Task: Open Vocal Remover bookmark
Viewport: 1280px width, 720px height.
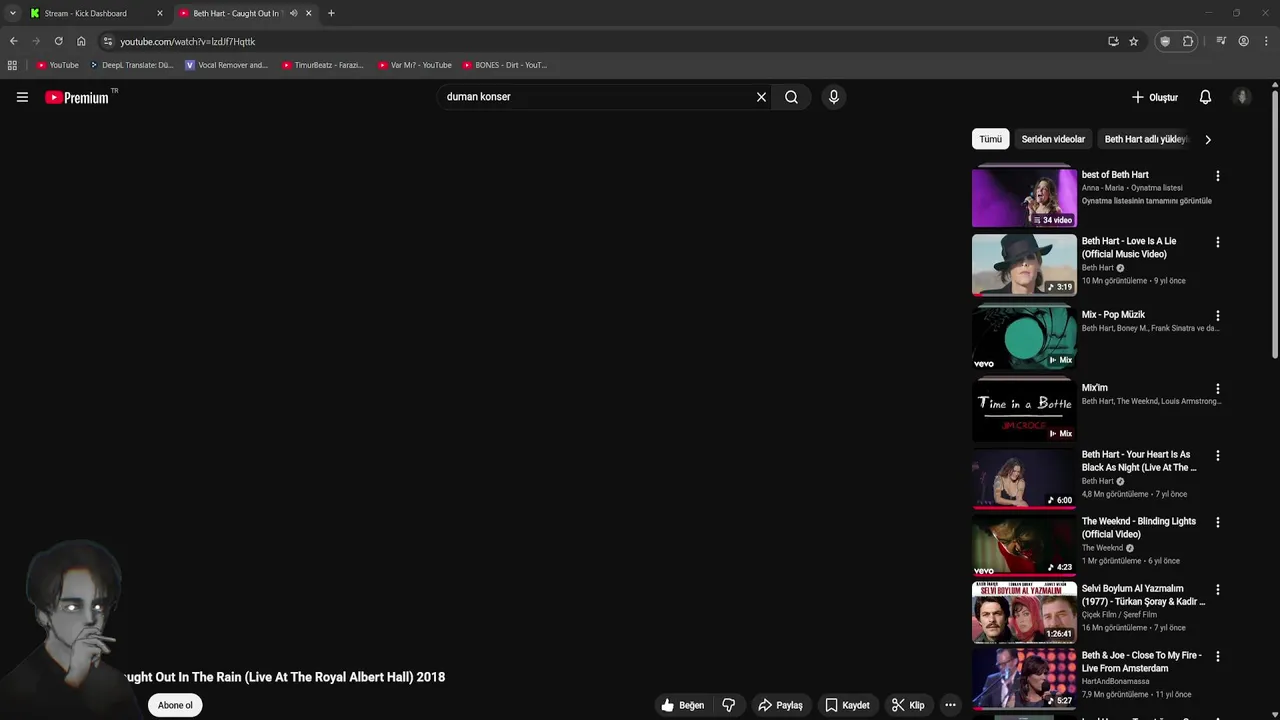Action: pos(227,65)
